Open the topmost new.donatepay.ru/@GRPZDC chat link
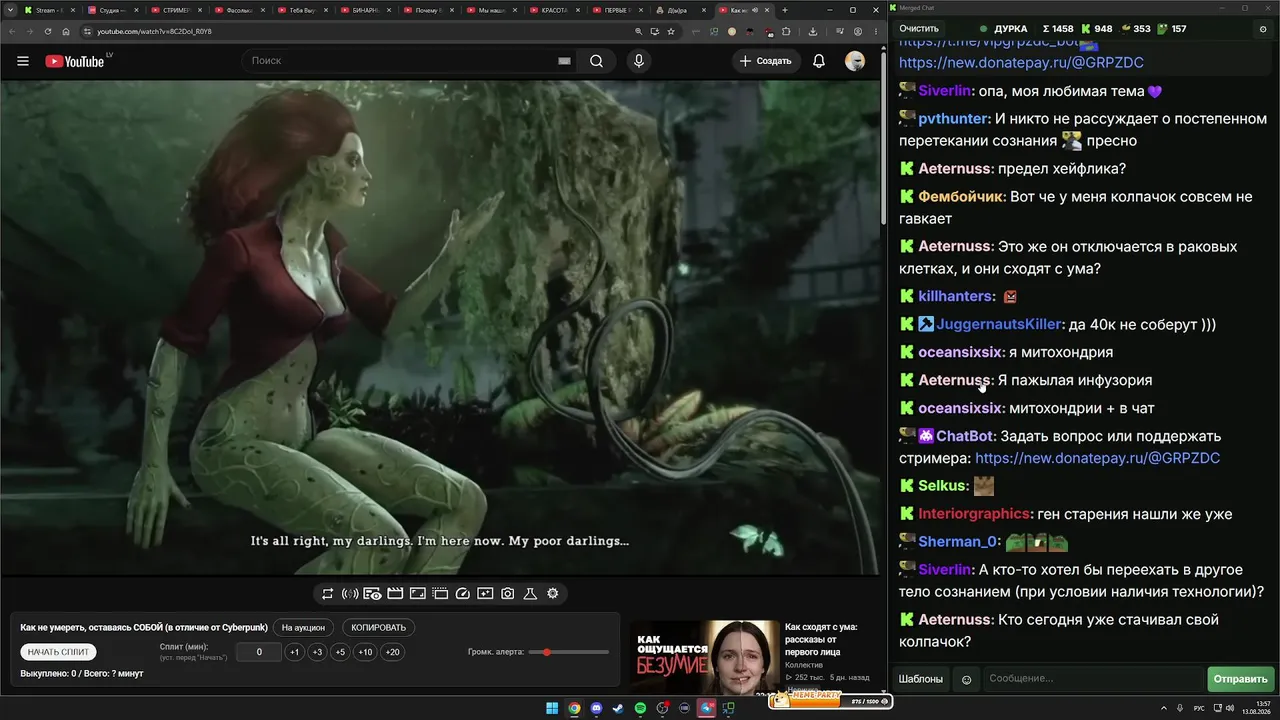This screenshot has height=720, width=1280. pos(1021,62)
